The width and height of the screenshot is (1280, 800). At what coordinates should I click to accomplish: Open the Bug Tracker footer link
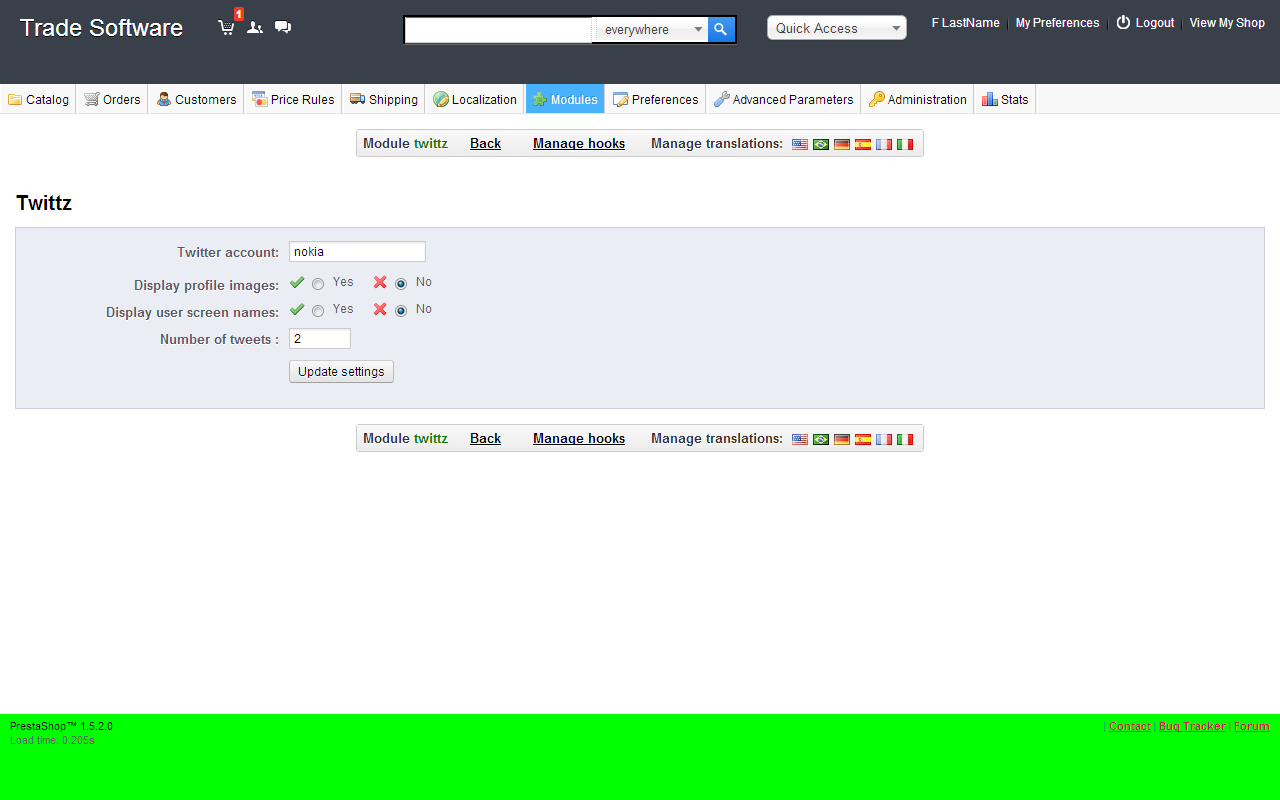(1192, 726)
